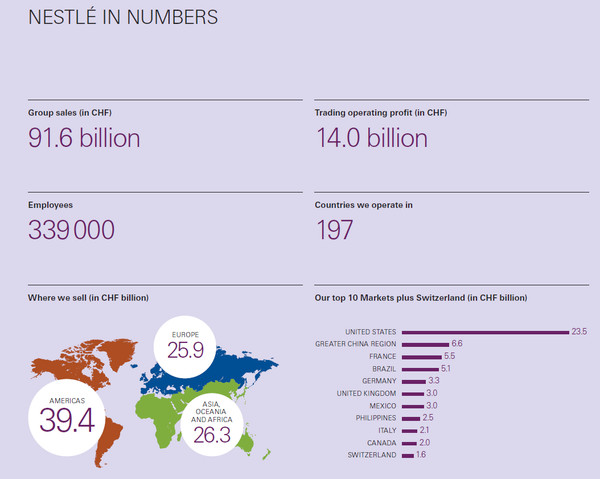Click the orange Greenland area on map
Viewport: 600px width, 479px height.
point(119,352)
